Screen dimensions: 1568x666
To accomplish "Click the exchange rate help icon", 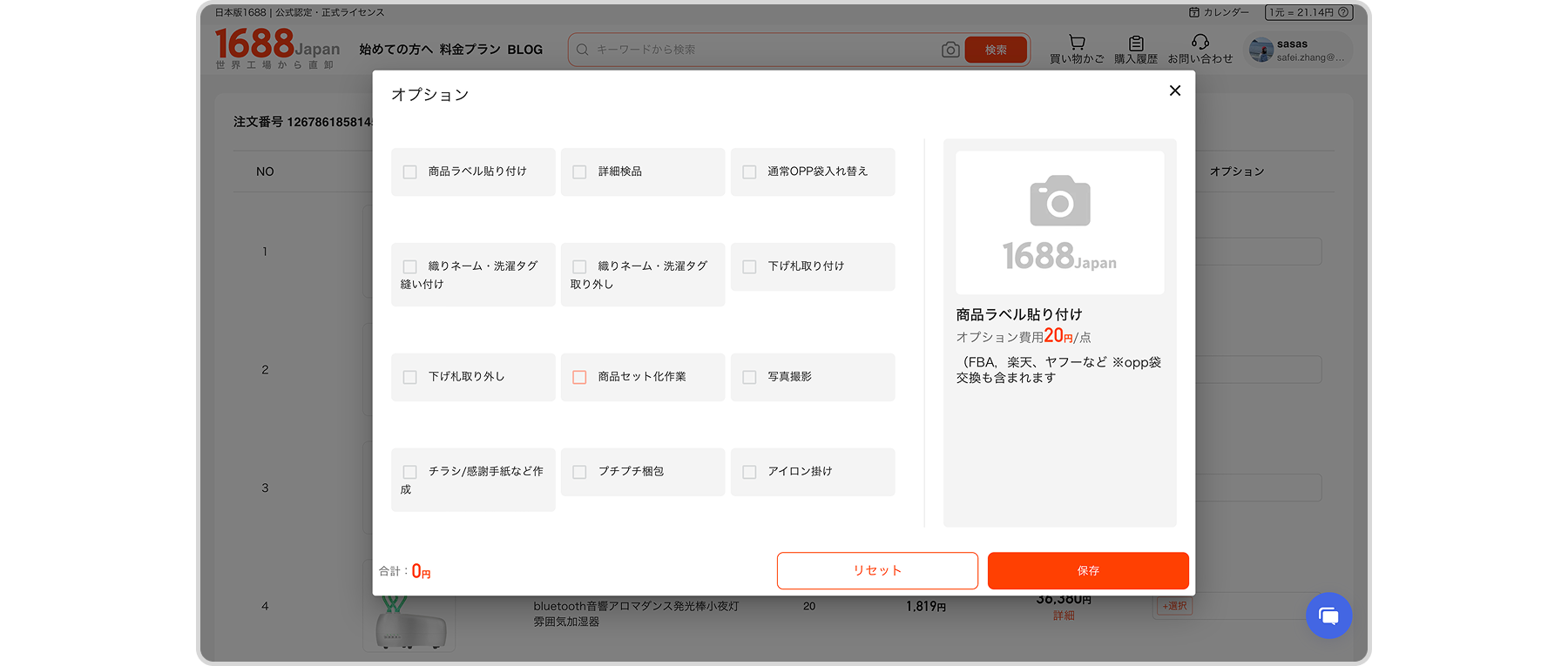I will [1343, 12].
